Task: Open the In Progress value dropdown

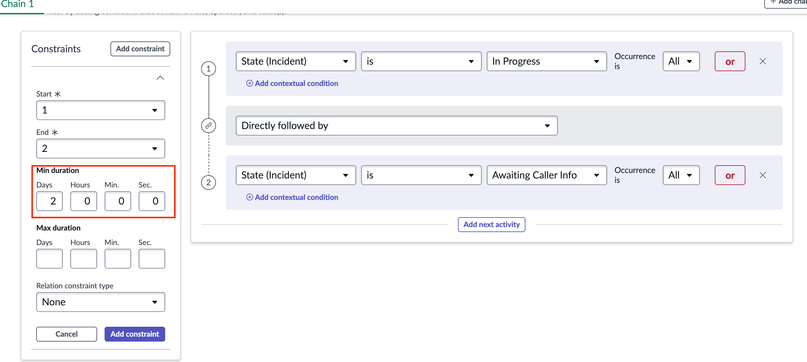Action: pyautogui.click(x=546, y=61)
